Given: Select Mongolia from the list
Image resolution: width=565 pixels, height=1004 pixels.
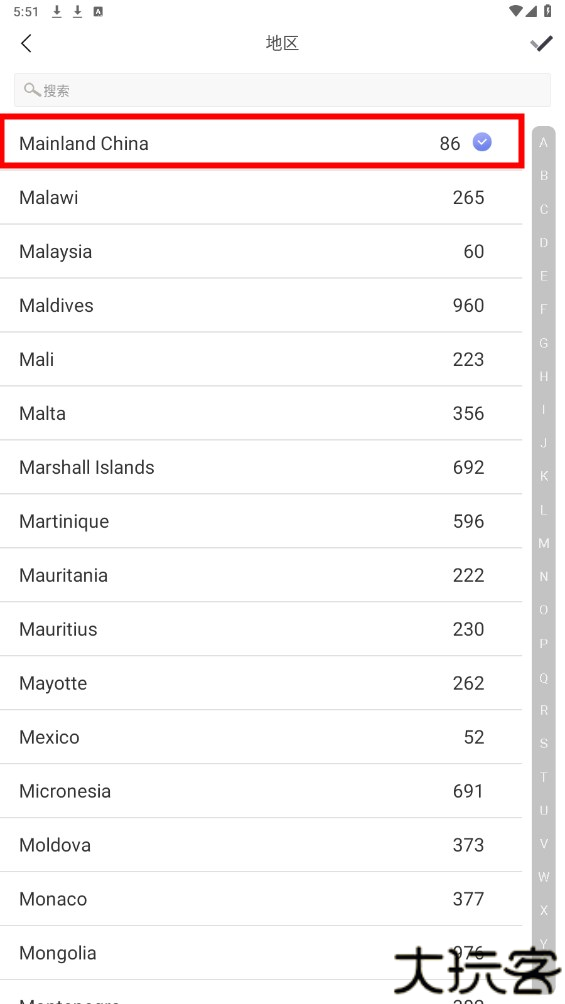Looking at the screenshot, I should [x=261, y=953].
